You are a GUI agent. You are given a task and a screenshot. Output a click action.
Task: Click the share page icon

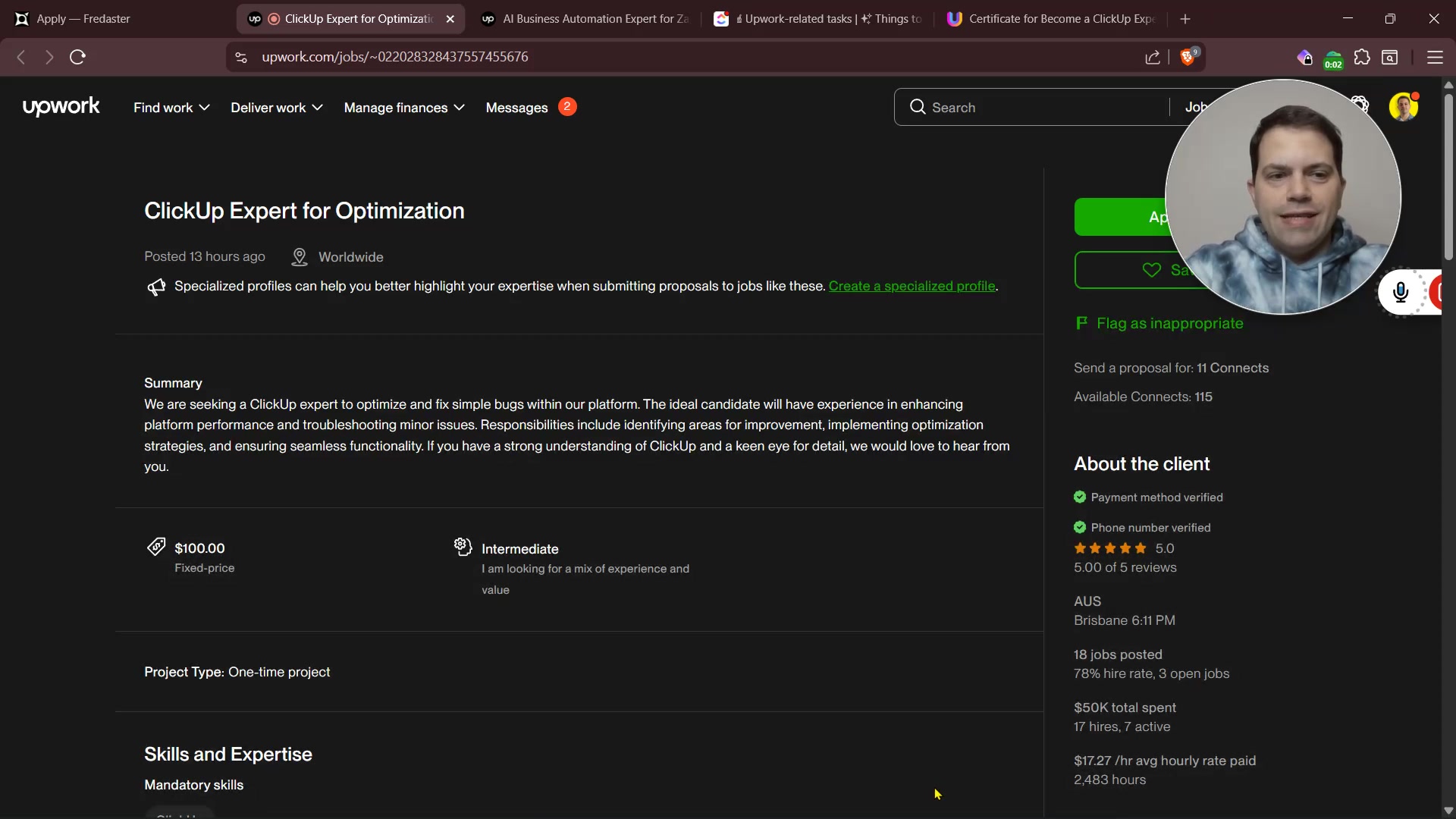(1152, 57)
